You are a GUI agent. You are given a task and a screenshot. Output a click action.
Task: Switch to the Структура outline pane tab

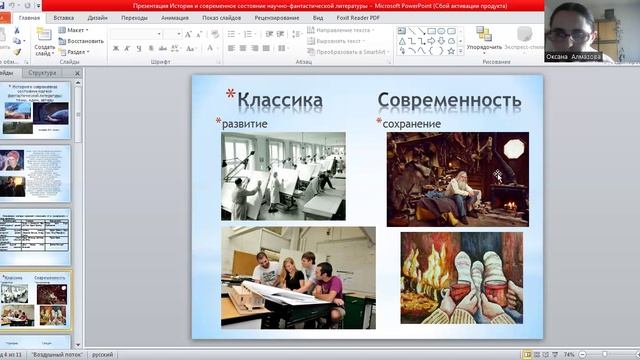click(42, 73)
